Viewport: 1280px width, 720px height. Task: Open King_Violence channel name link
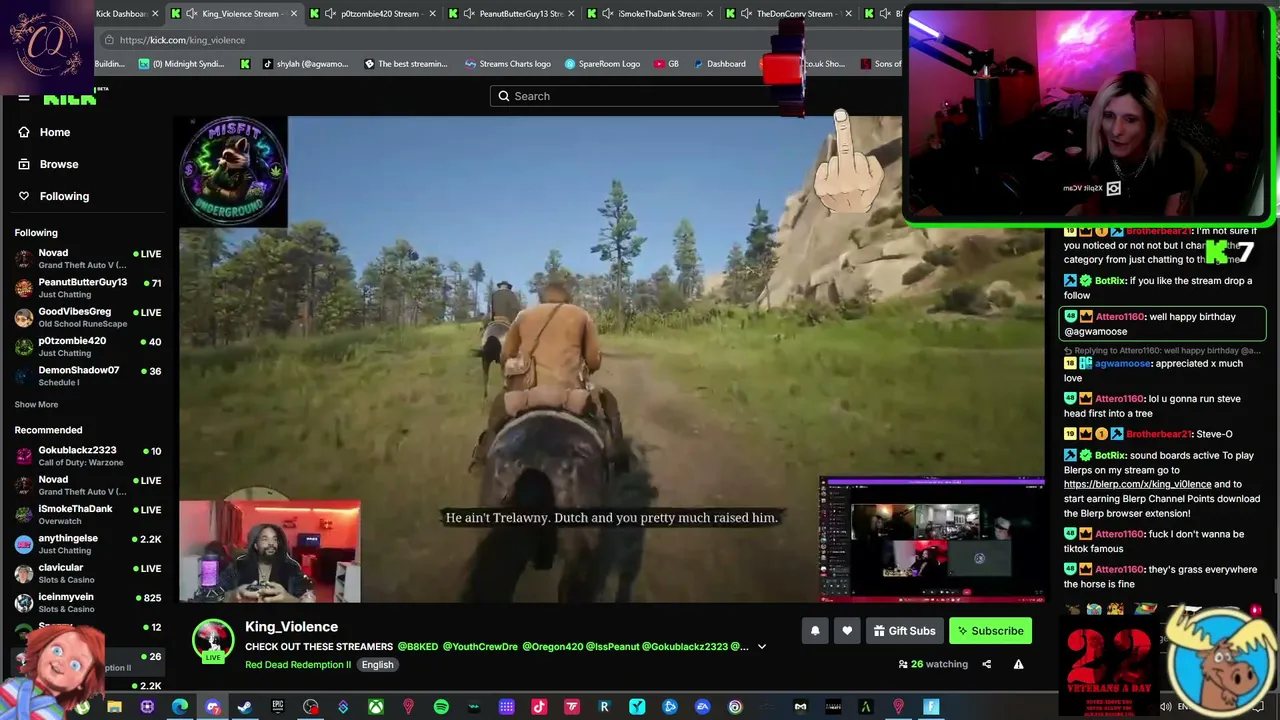pos(291,627)
